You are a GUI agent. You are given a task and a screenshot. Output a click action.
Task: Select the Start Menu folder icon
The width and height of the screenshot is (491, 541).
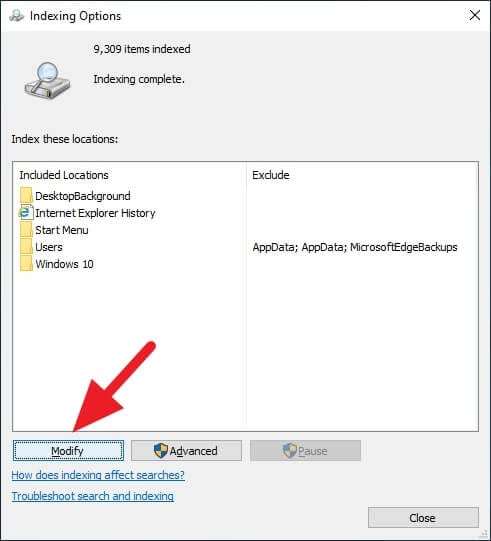pyautogui.click(x=26, y=230)
